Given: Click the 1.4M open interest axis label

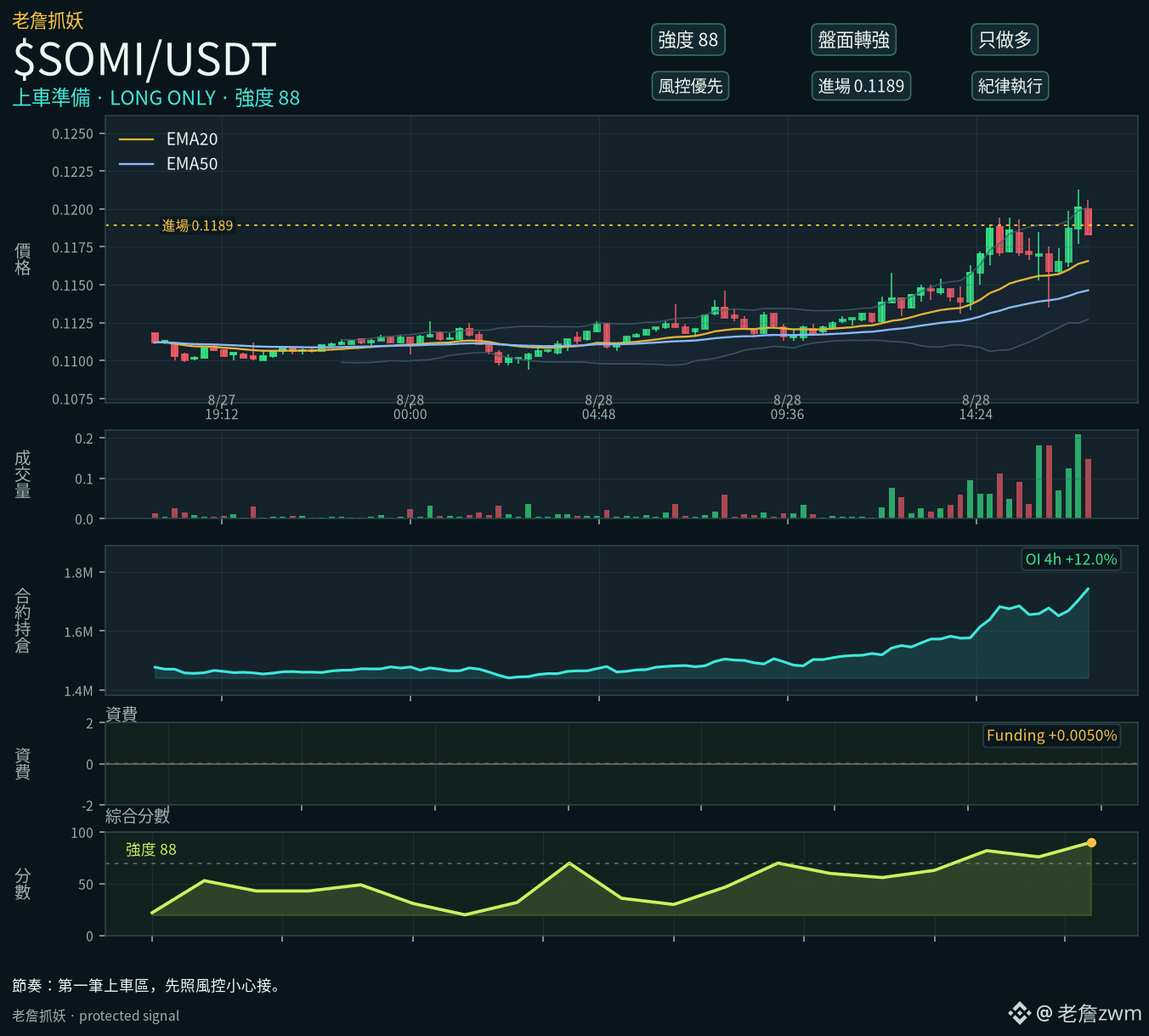Looking at the screenshot, I should (x=79, y=691).
